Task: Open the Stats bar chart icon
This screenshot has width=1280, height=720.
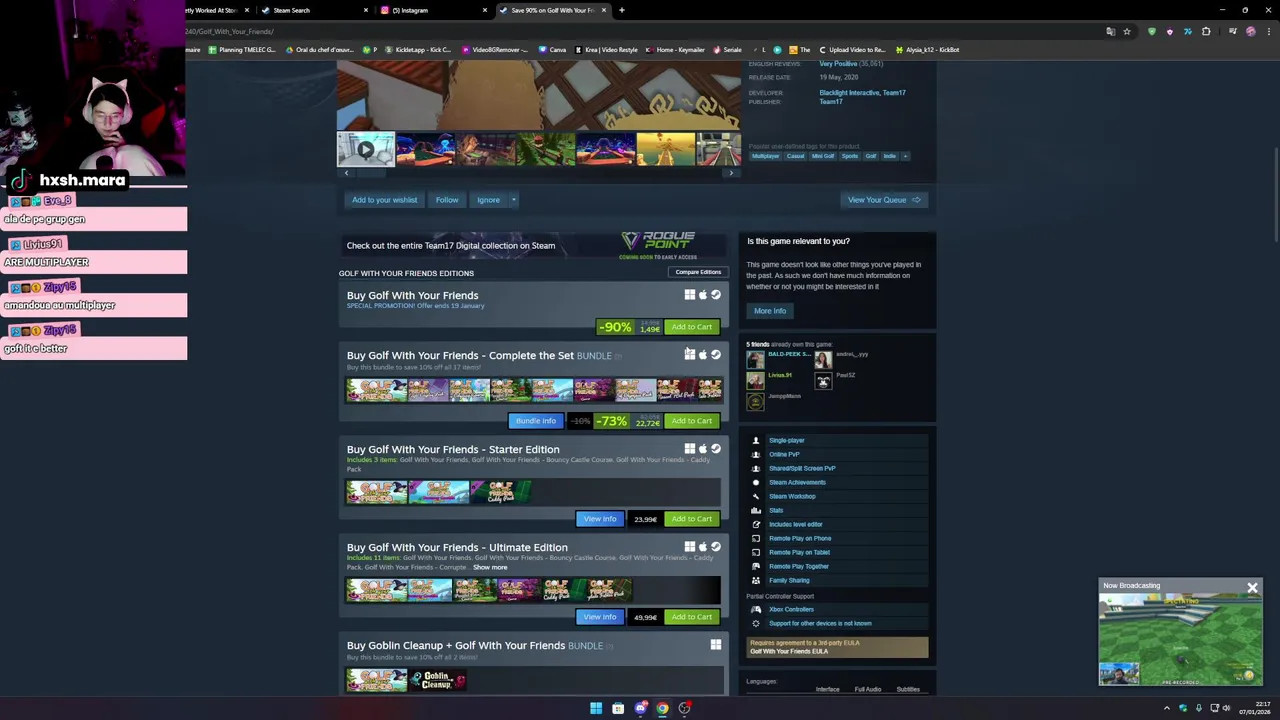Action: pos(756,510)
